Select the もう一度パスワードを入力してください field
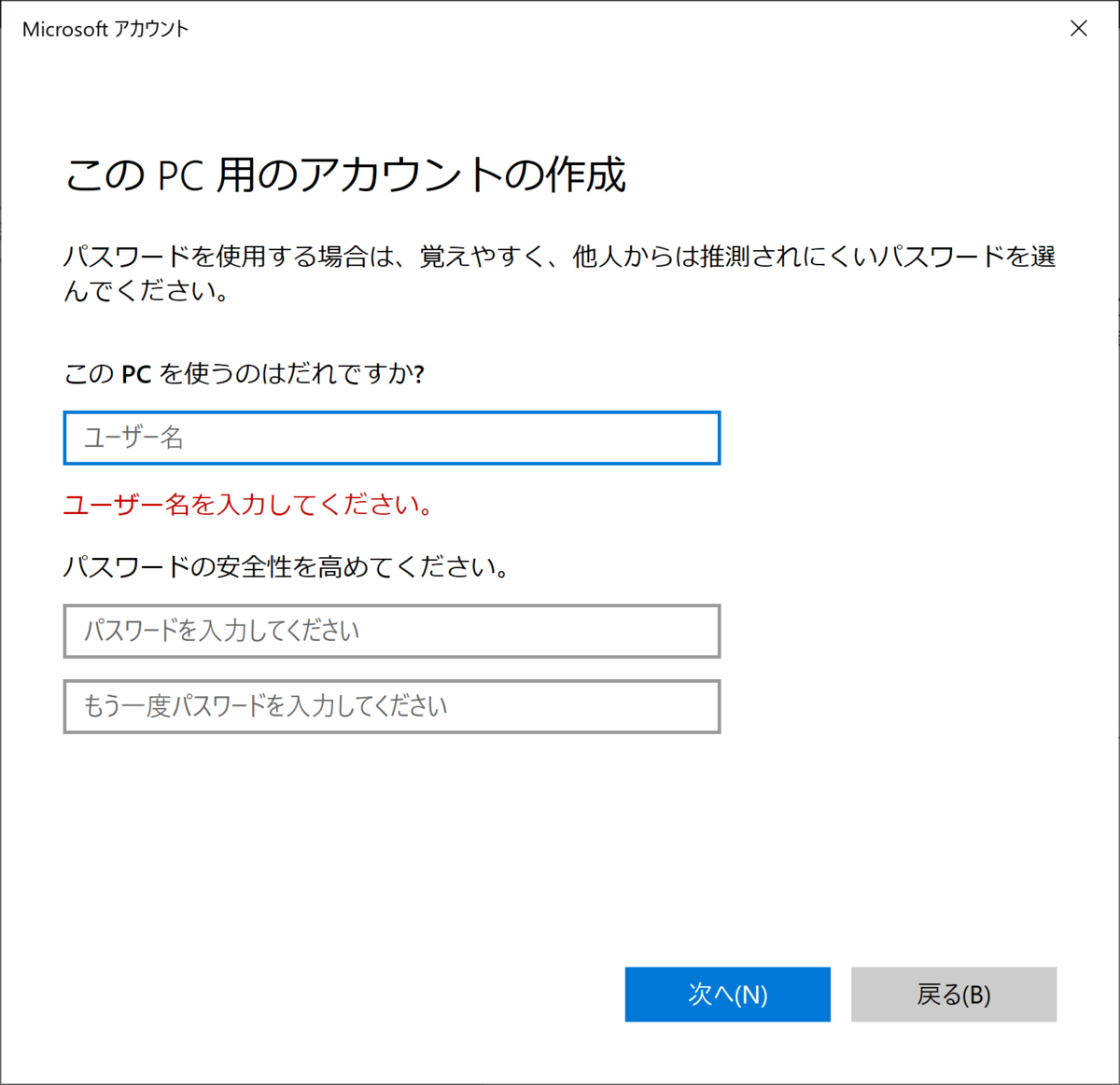Screen dimensions: 1120x1085 pyautogui.click(x=392, y=706)
